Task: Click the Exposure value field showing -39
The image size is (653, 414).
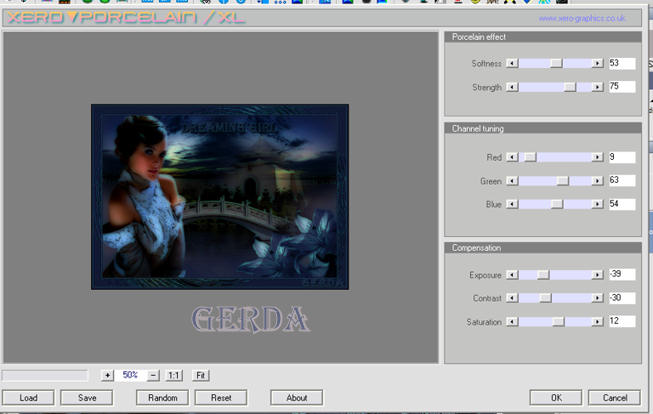Action: 622,274
